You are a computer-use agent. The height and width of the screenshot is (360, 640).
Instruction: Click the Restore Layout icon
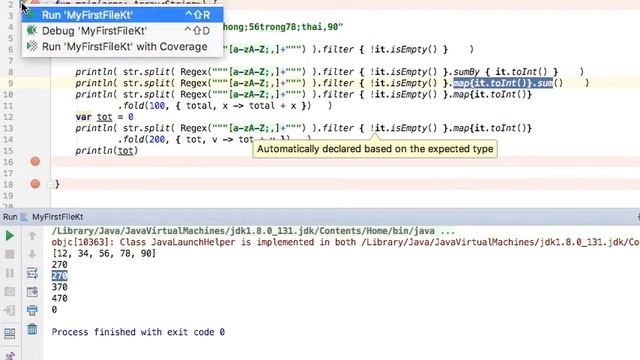(9, 333)
